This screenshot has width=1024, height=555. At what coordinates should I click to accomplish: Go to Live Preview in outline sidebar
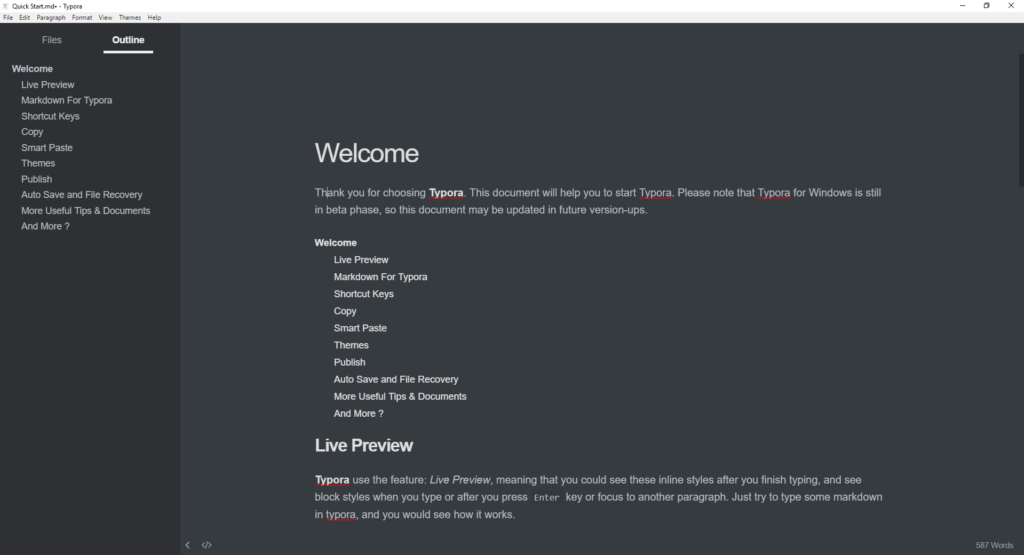[48, 85]
